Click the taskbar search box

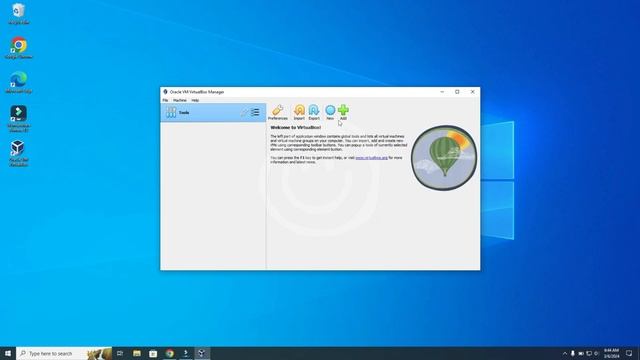[x=64, y=353]
